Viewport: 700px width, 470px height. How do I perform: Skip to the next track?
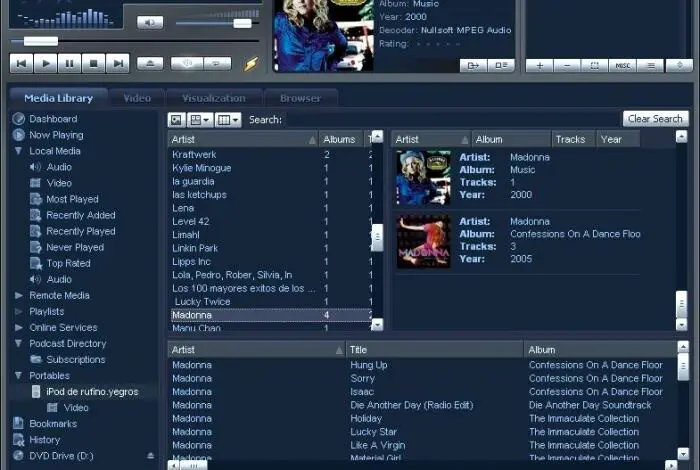118,63
